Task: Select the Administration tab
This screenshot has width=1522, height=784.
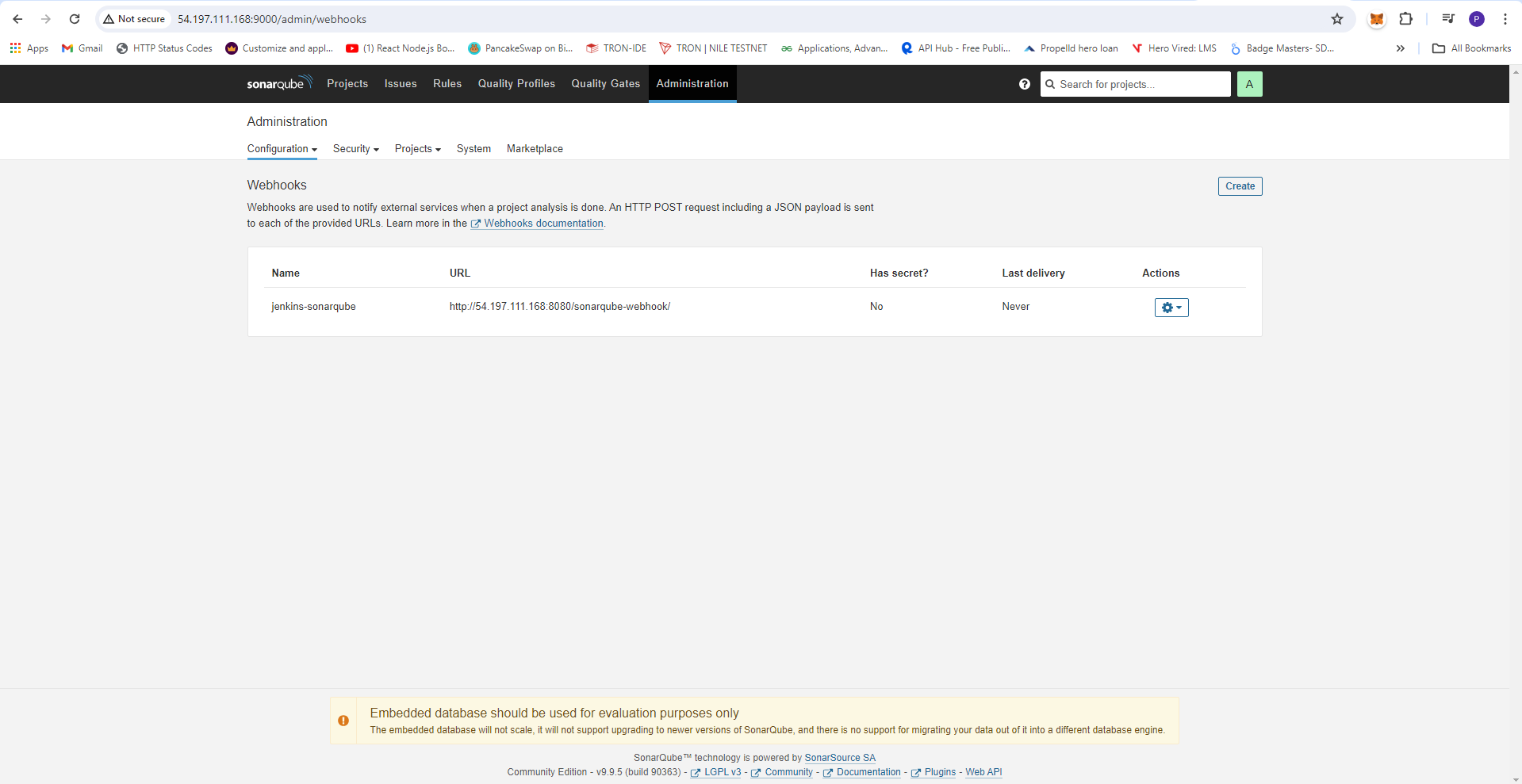Action: coord(692,83)
